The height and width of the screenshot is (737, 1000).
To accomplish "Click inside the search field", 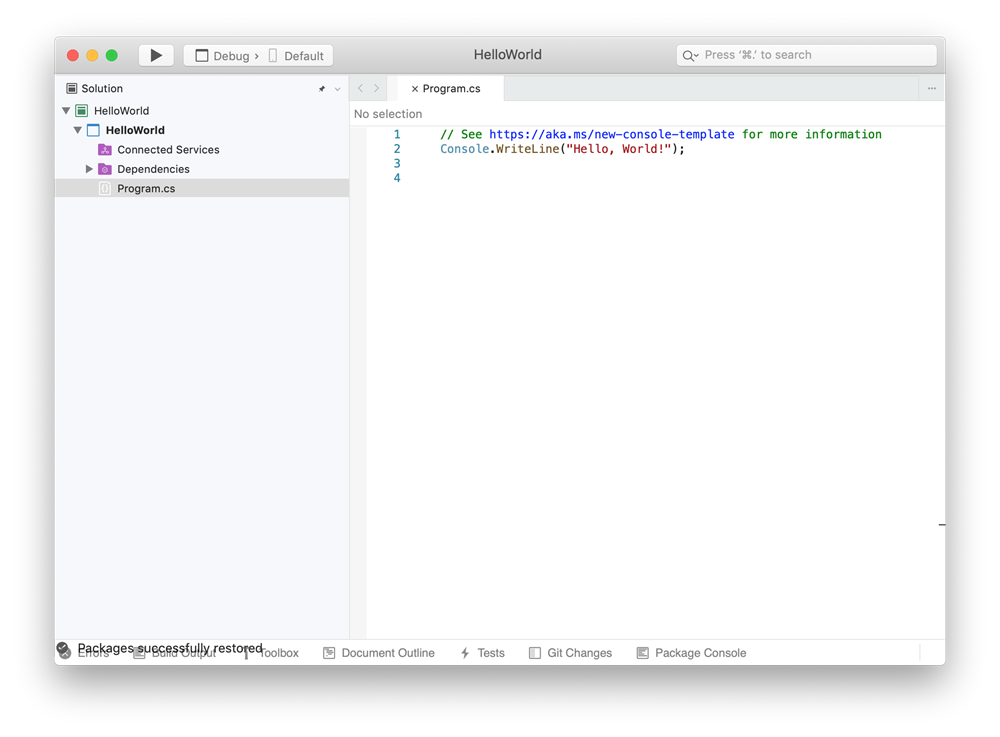I will (805, 55).
